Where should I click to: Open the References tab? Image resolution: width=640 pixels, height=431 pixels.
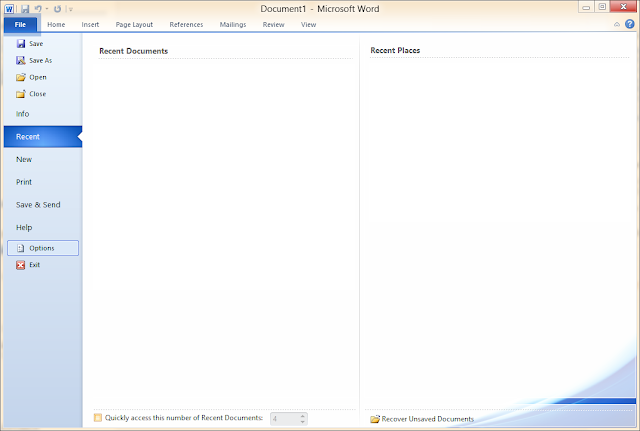click(x=186, y=24)
